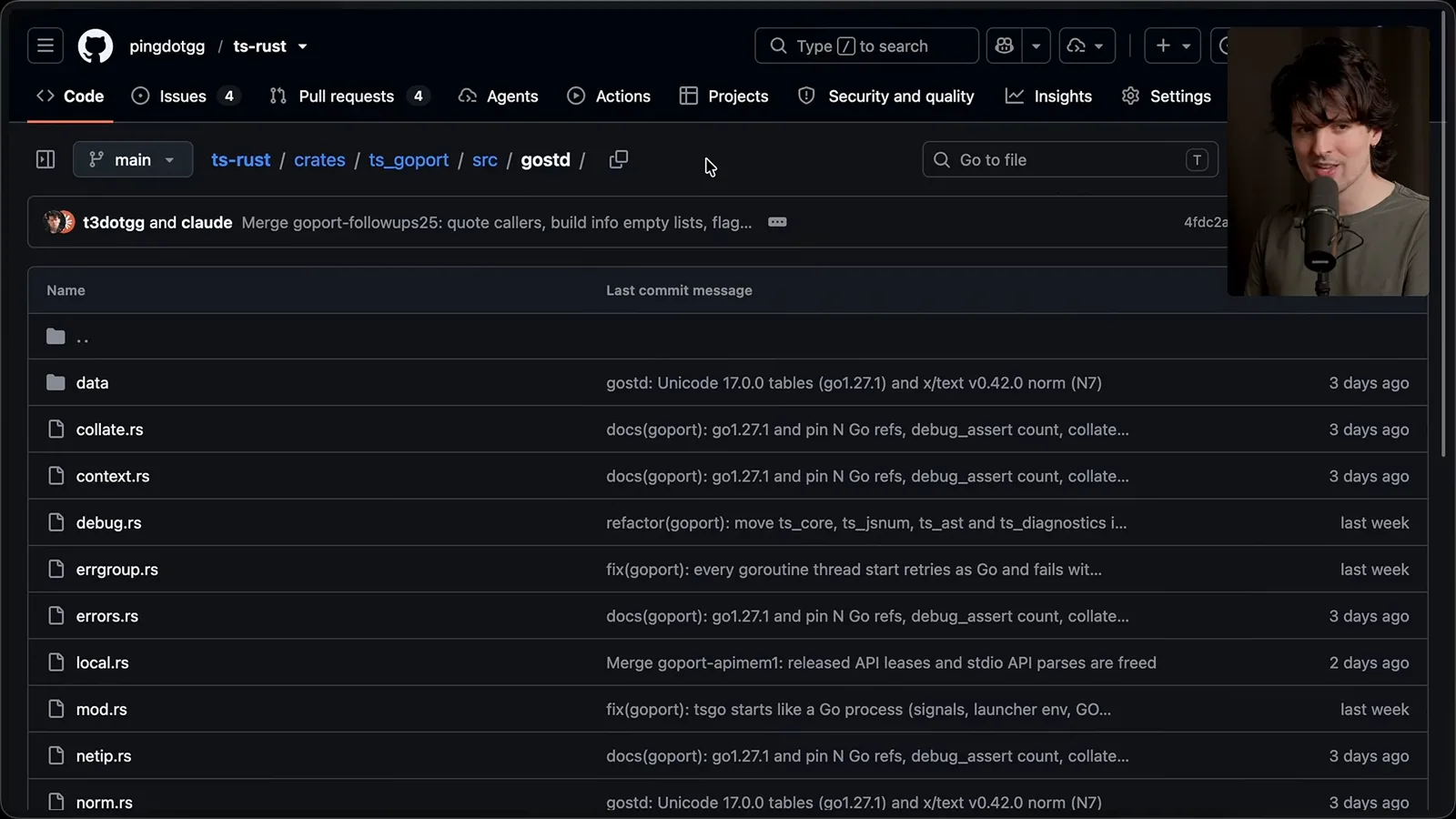Open the context.rs file
Screen dimensions: 1456x819
coord(113,476)
